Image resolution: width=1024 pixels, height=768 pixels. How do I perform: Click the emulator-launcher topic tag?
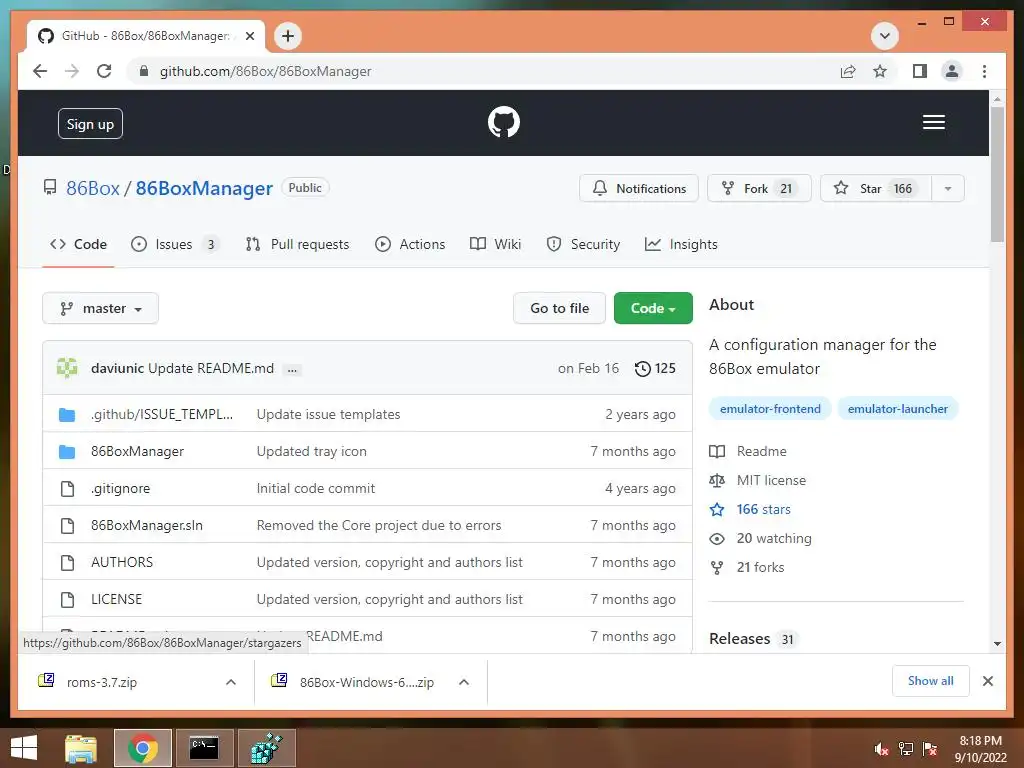coord(897,409)
